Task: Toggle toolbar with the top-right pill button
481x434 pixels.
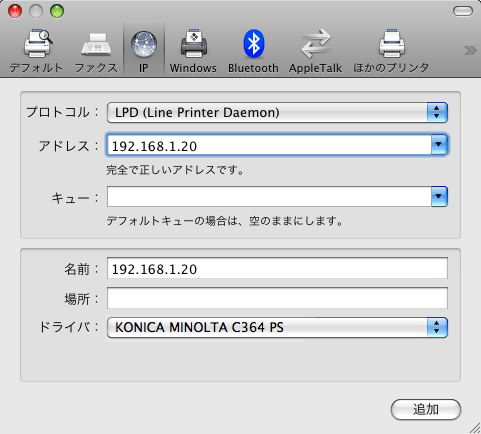Action: coord(463,11)
